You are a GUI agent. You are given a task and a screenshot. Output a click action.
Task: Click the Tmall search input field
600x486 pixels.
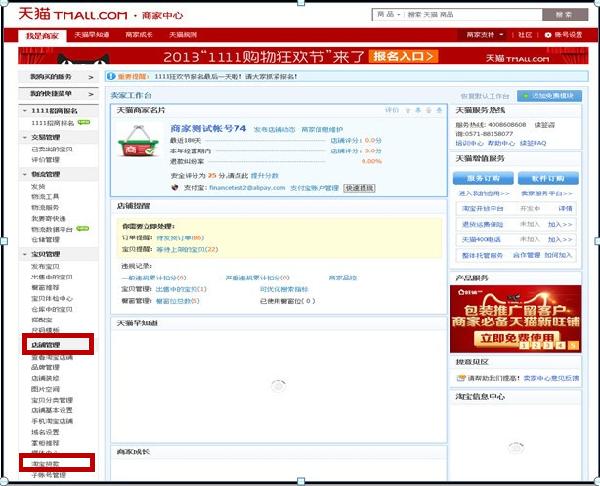(x=474, y=15)
